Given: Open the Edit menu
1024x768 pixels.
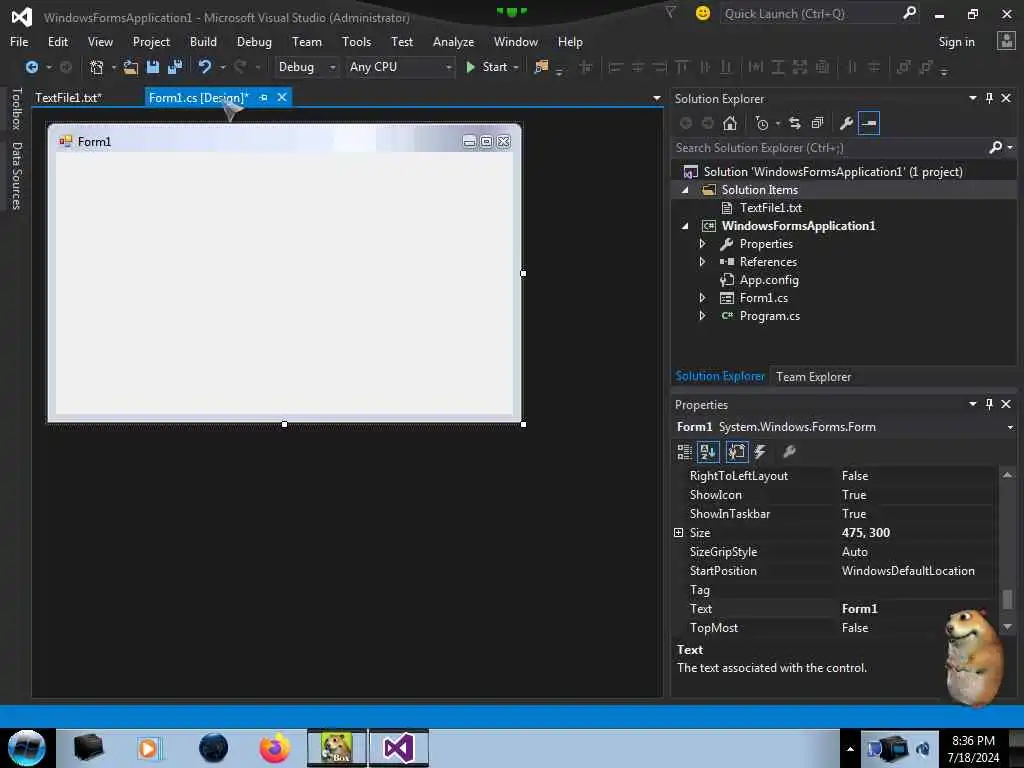Looking at the screenshot, I should pyautogui.click(x=58, y=42).
